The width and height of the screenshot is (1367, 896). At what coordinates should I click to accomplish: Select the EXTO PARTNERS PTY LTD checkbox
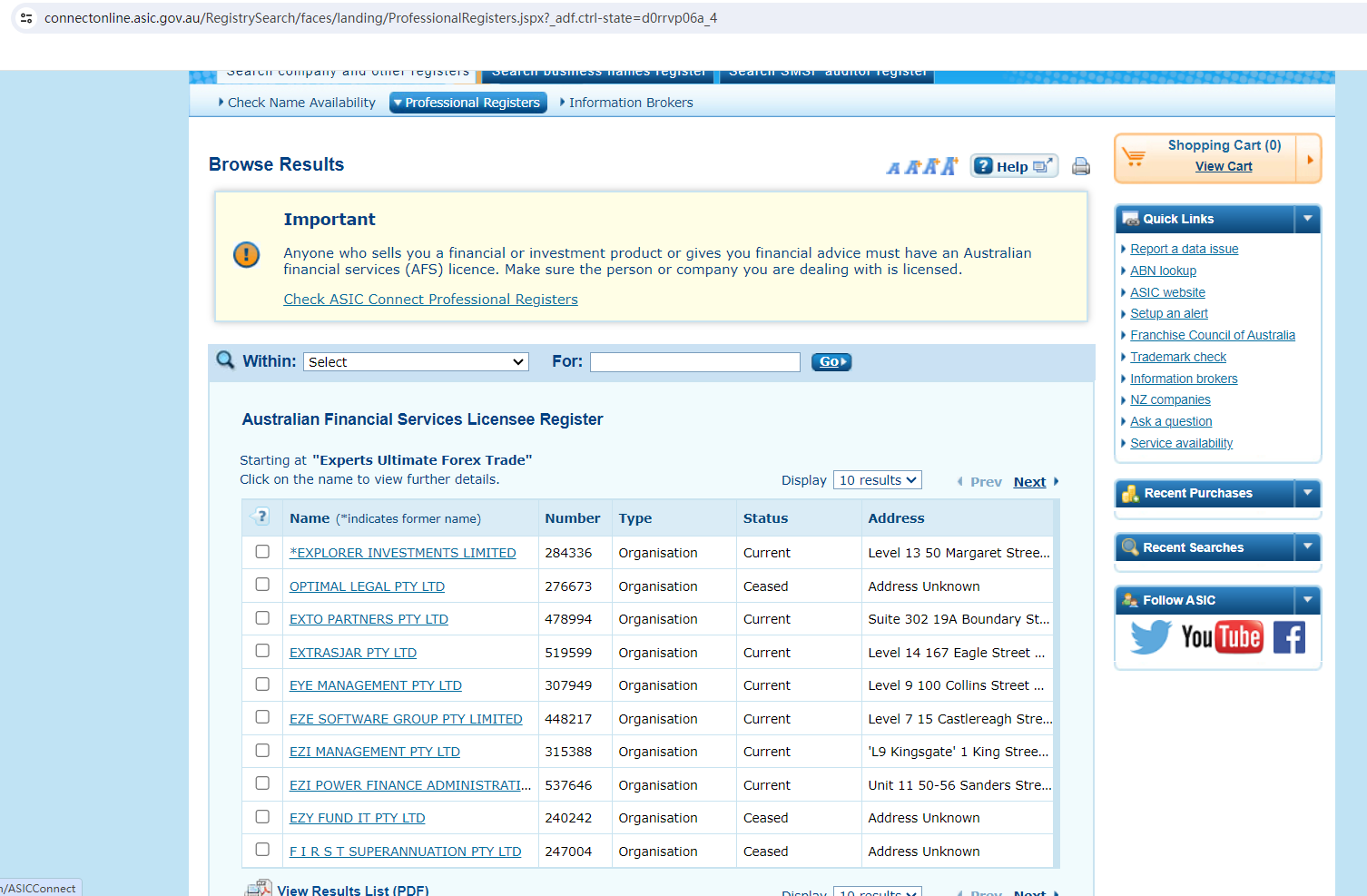[x=262, y=618]
